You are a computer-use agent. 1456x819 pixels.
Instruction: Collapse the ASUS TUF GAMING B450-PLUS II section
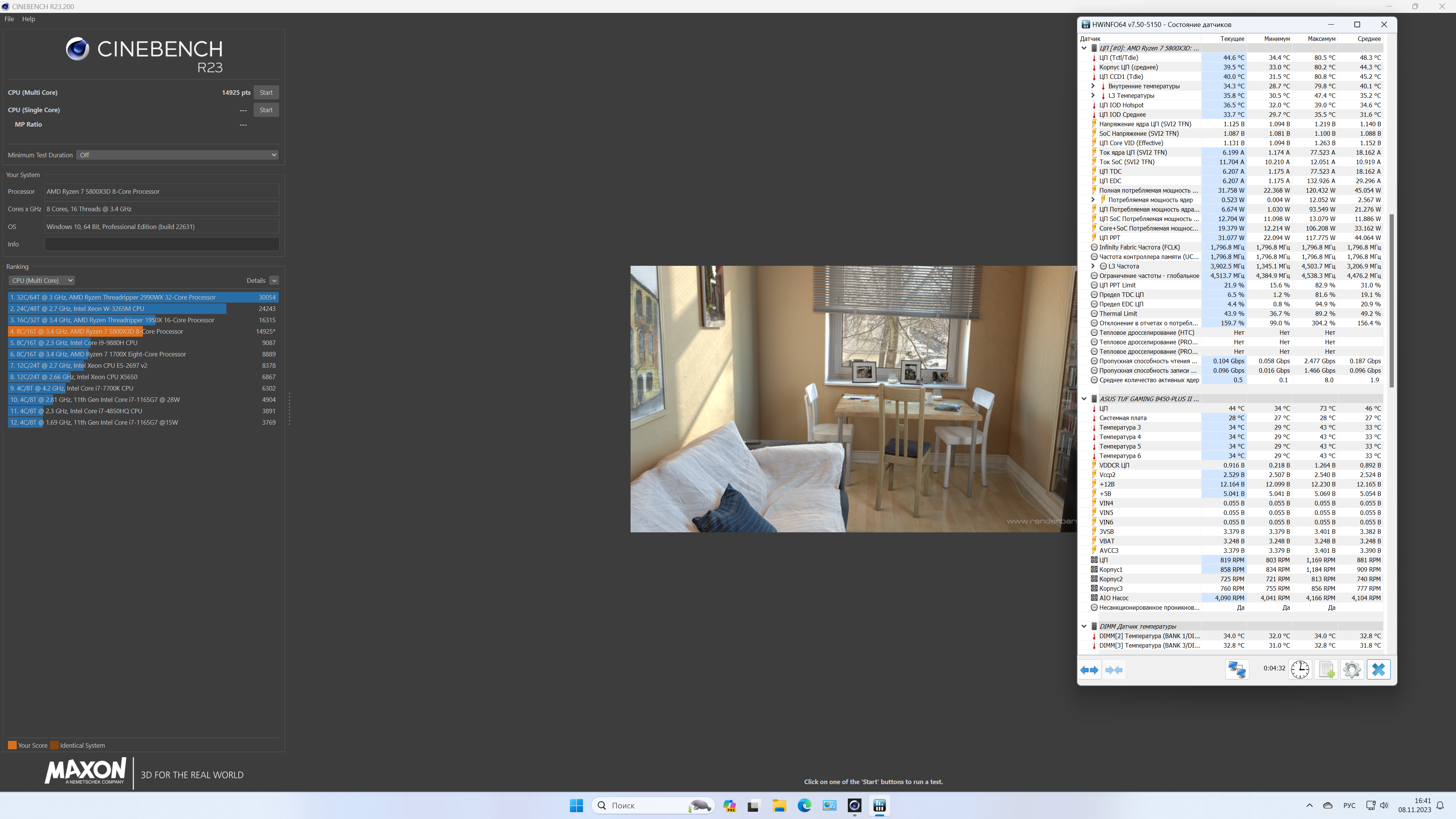(1084, 399)
